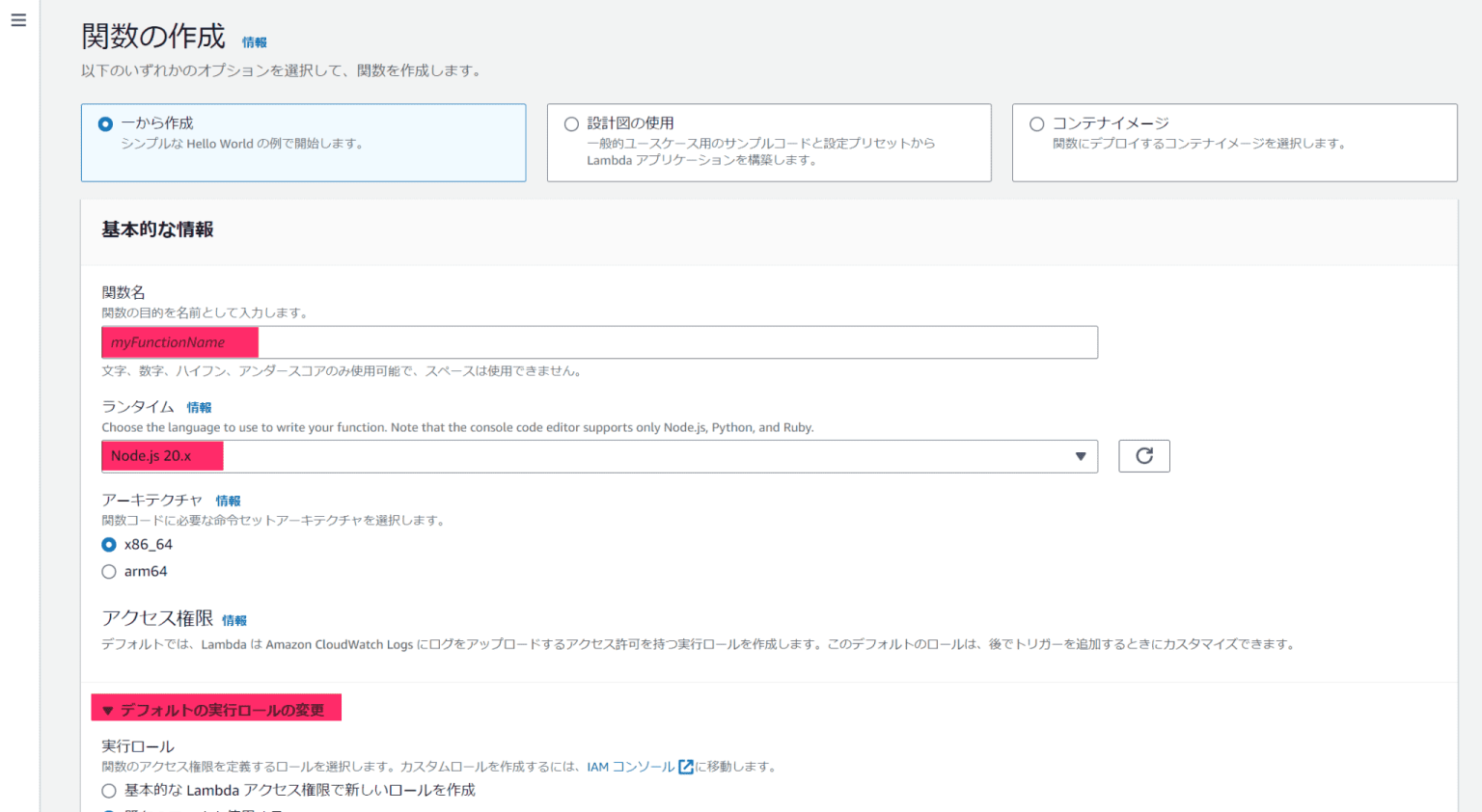This screenshot has width=1482, height=812.
Task: Select the 一から作成 radio button
Action: pyautogui.click(x=103, y=122)
